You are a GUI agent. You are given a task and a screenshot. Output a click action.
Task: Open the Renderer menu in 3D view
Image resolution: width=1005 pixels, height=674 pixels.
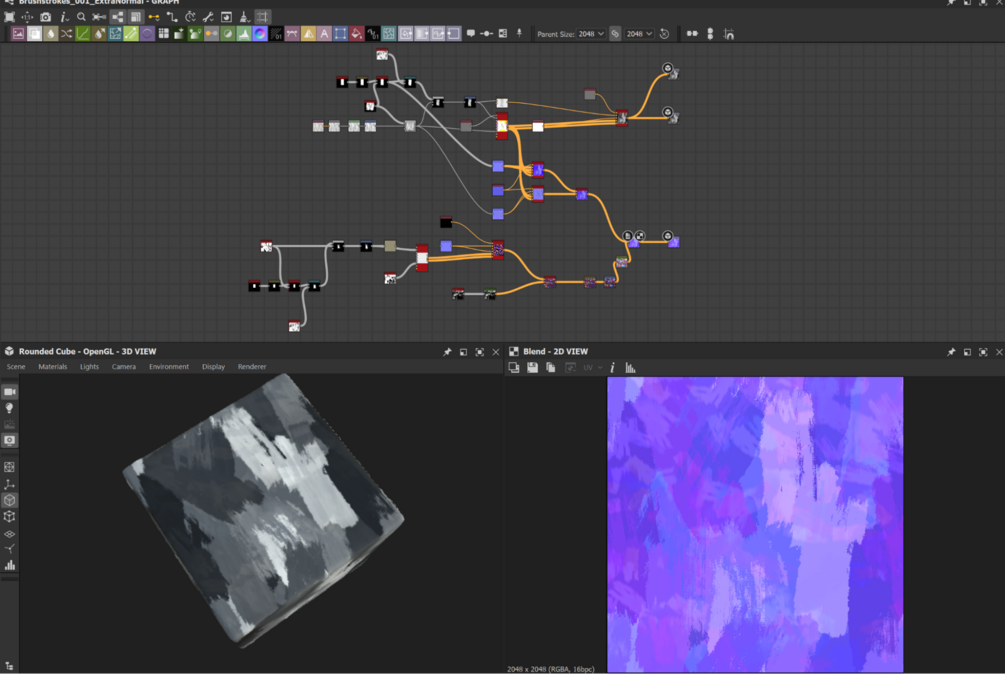coord(252,366)
